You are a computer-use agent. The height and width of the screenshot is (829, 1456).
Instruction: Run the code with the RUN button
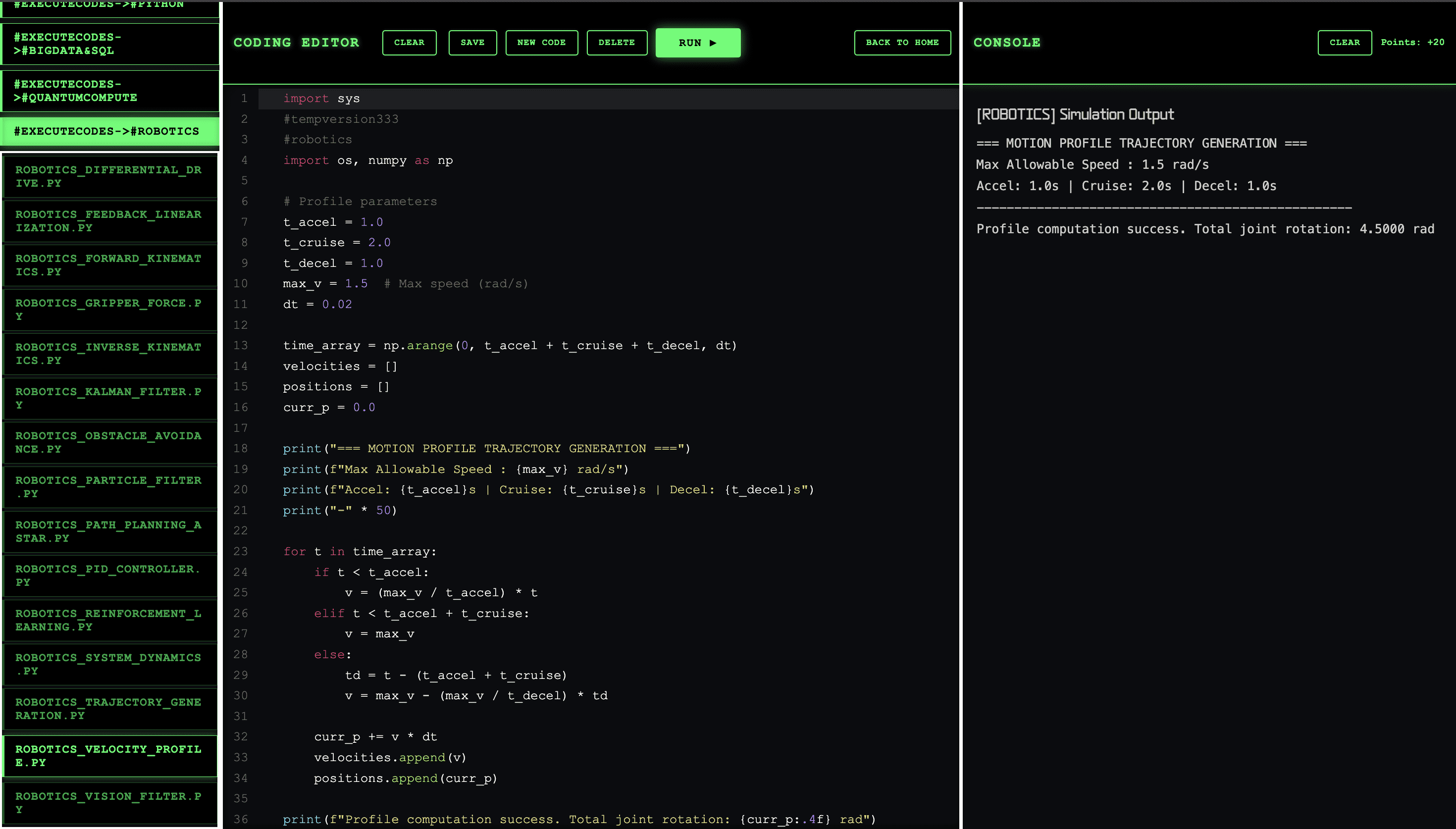point(698,43)
